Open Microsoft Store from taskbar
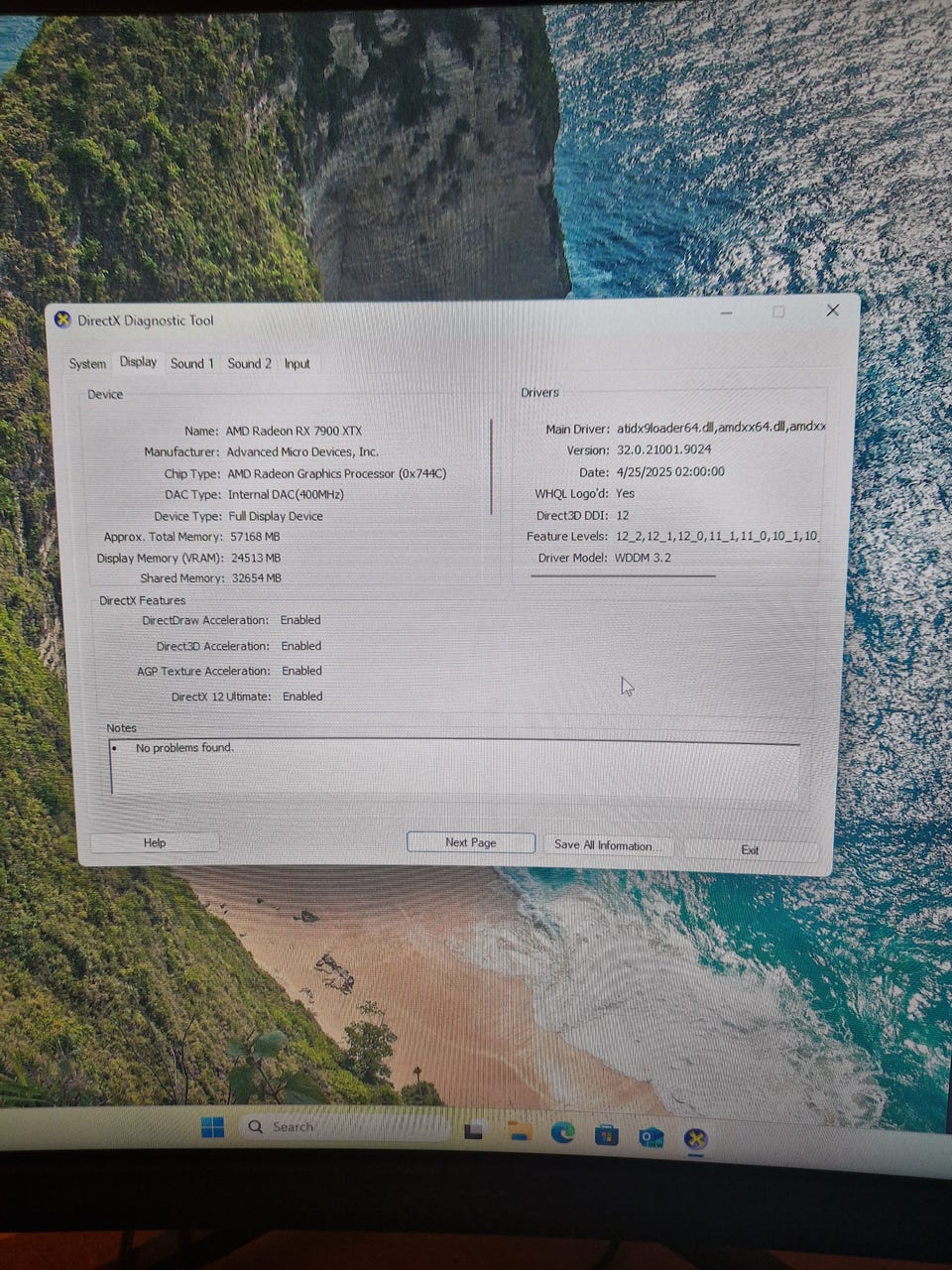This screenshot has height=1270, width=952. pos(607,1135)
